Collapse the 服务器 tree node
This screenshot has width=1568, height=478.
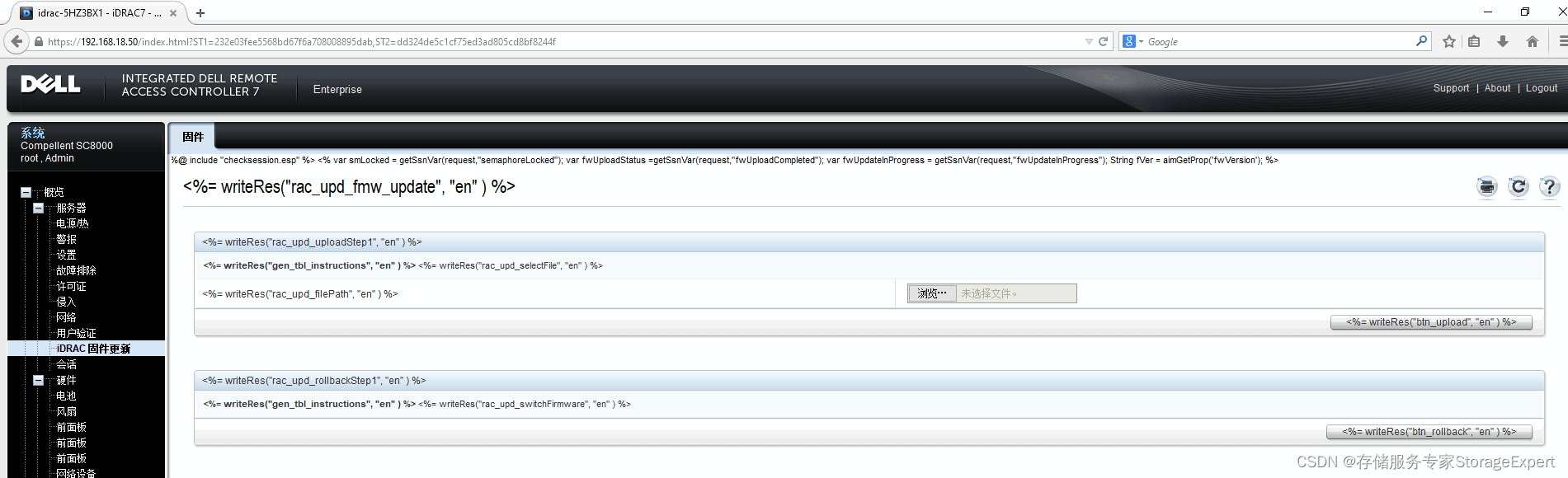point(38,208)
